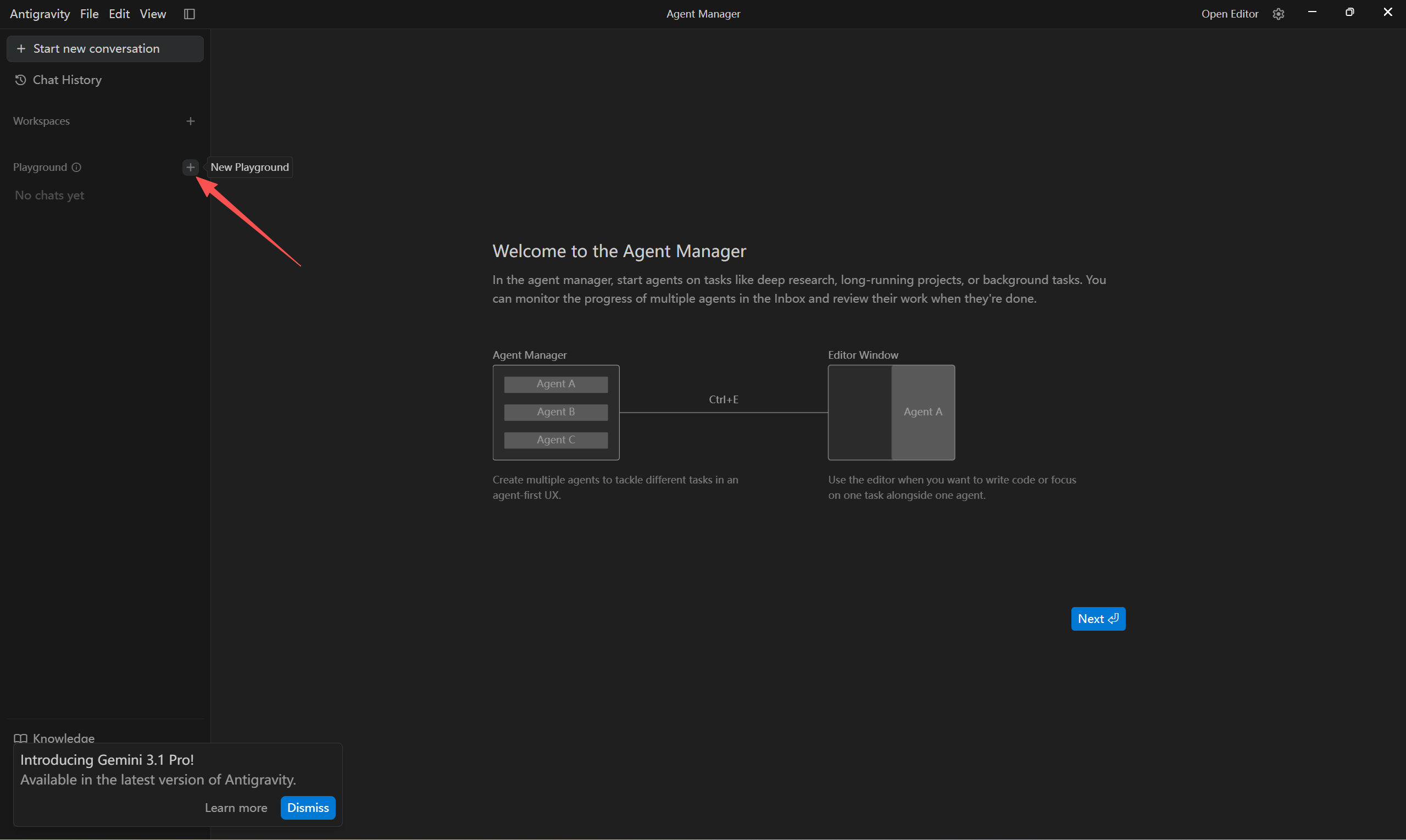Restore down the application window

[1349, 12]
